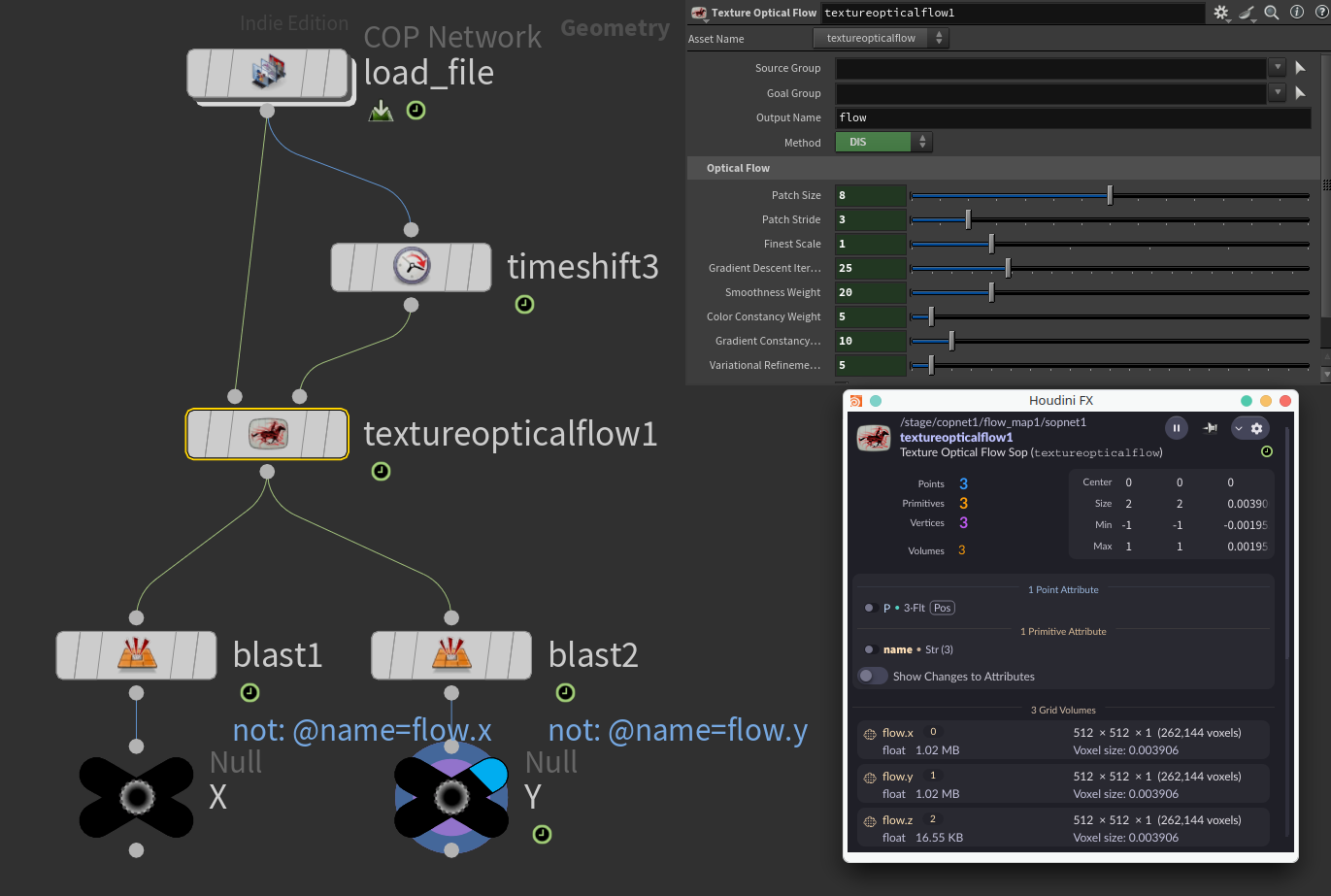1331x896 pixels.
Task: Select the blast2 node
Action: [451, 655]
